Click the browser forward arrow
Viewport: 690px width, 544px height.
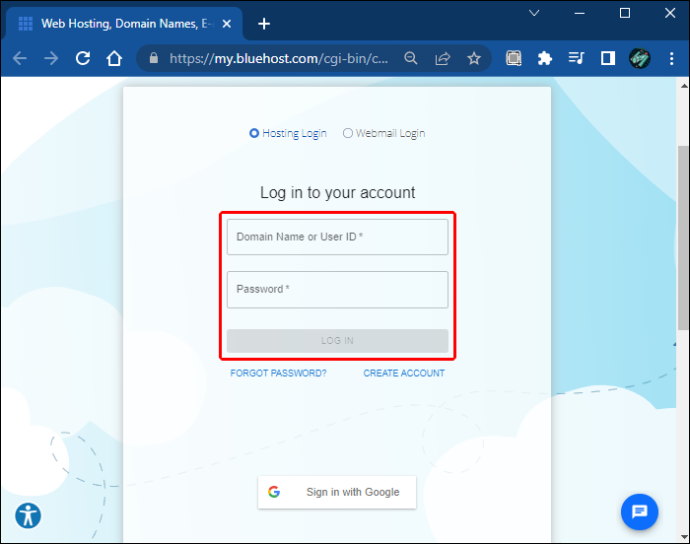click(x=51, y=58)
